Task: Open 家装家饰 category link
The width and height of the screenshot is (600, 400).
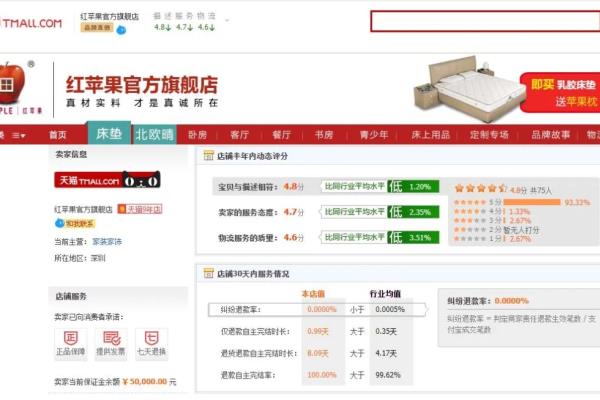Action: (x=107, y=242)
